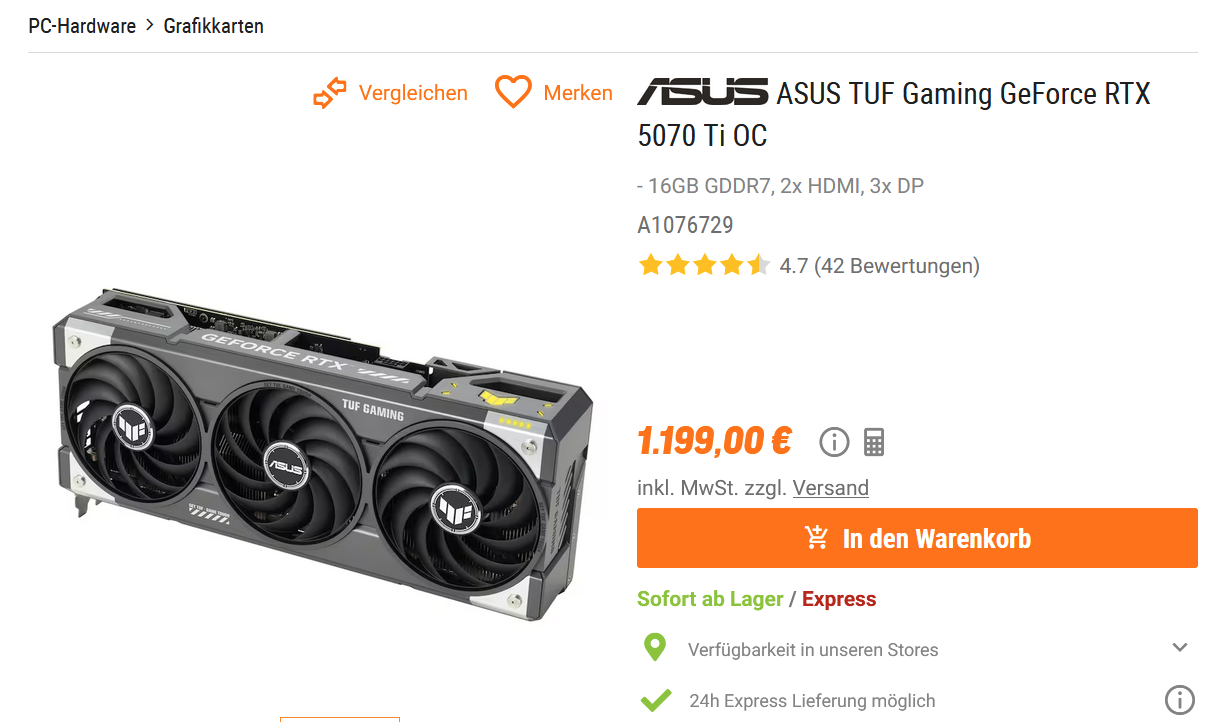Add product via In den Warenkorb

917,538
